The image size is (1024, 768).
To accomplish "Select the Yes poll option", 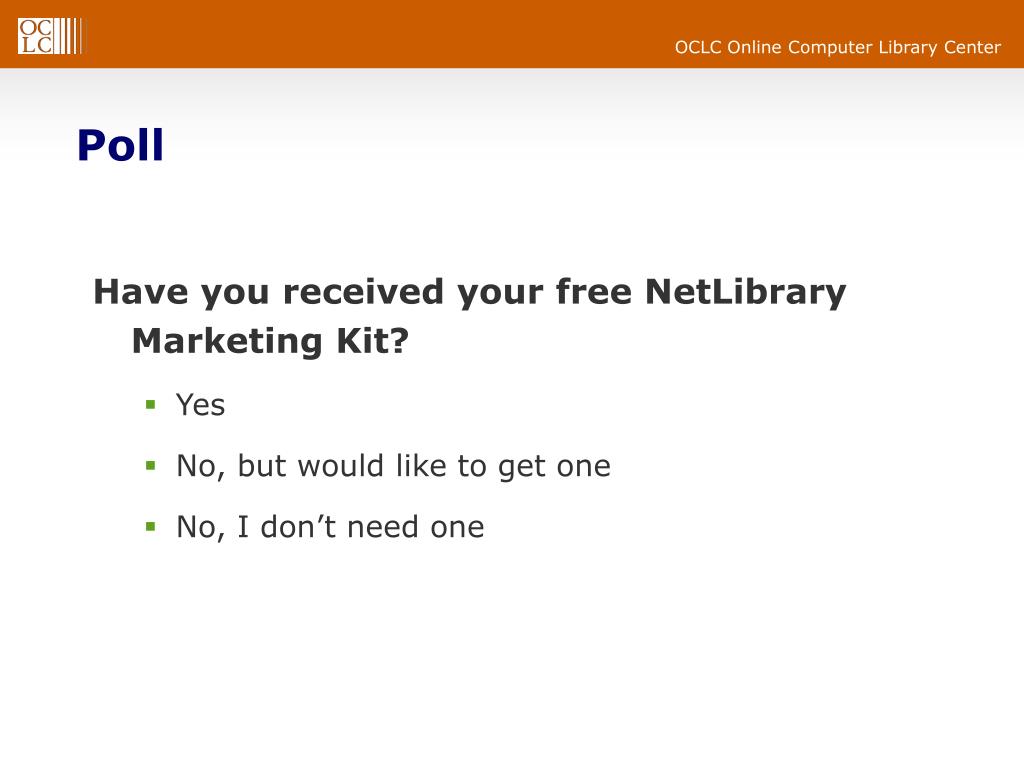I will (201, 405).
